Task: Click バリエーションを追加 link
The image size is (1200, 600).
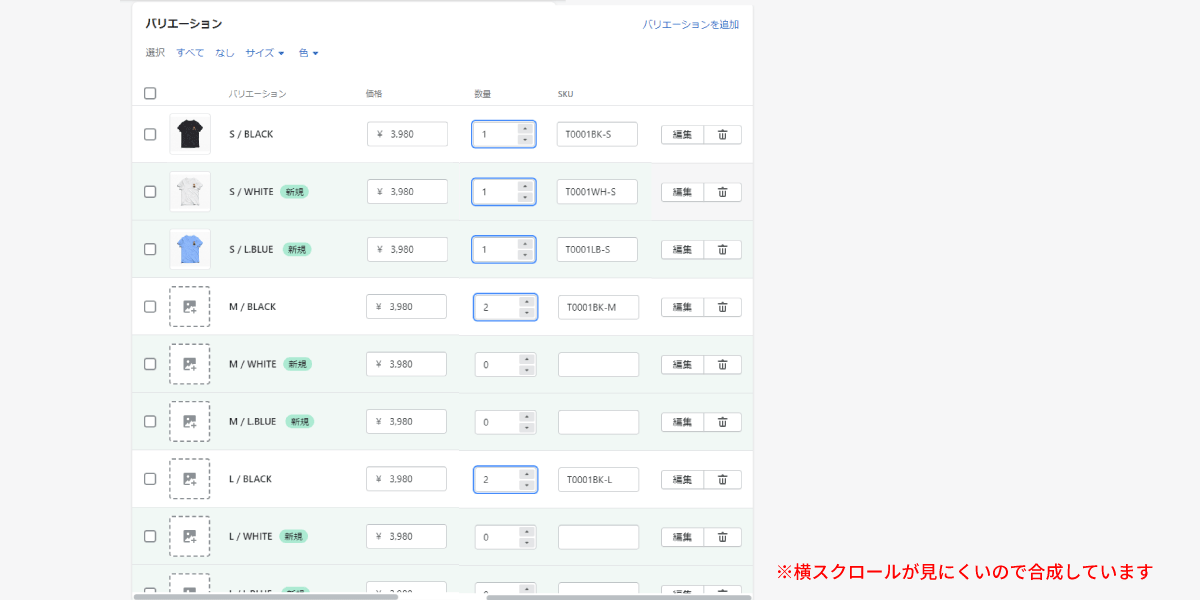Action: (691, 24)
